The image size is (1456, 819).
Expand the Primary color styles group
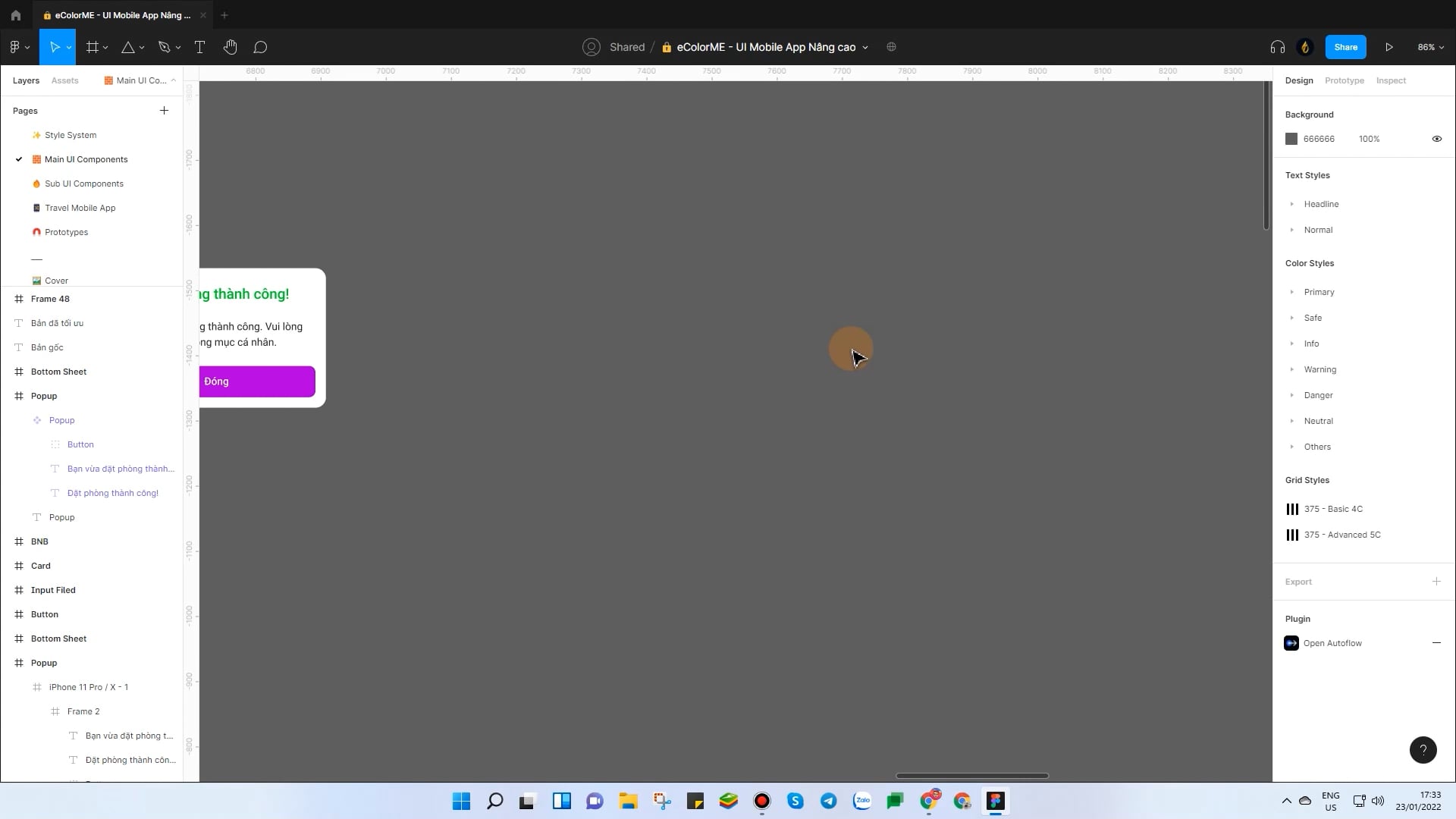[x=1291, y=292]
